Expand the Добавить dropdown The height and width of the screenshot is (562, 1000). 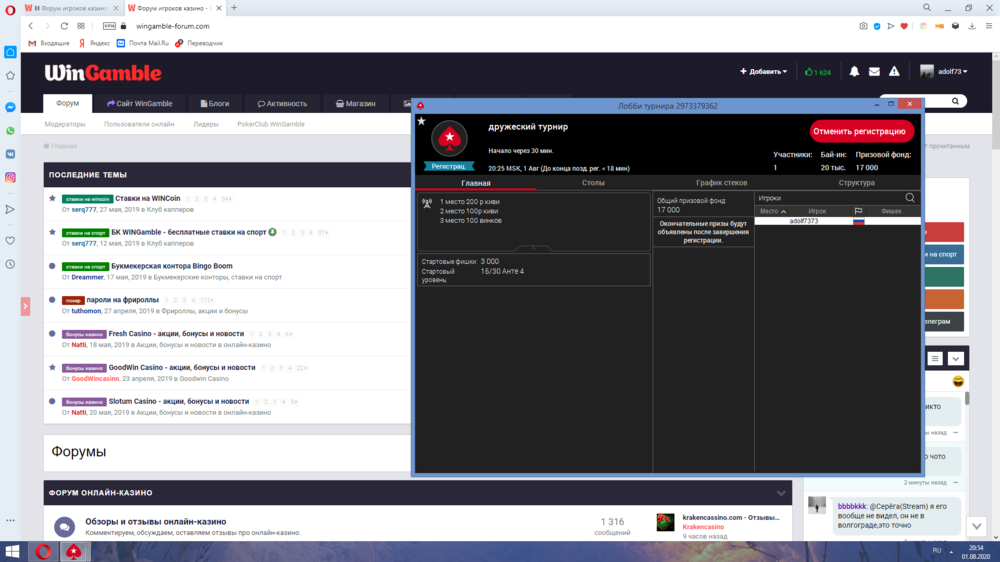(x=763, y=72)
